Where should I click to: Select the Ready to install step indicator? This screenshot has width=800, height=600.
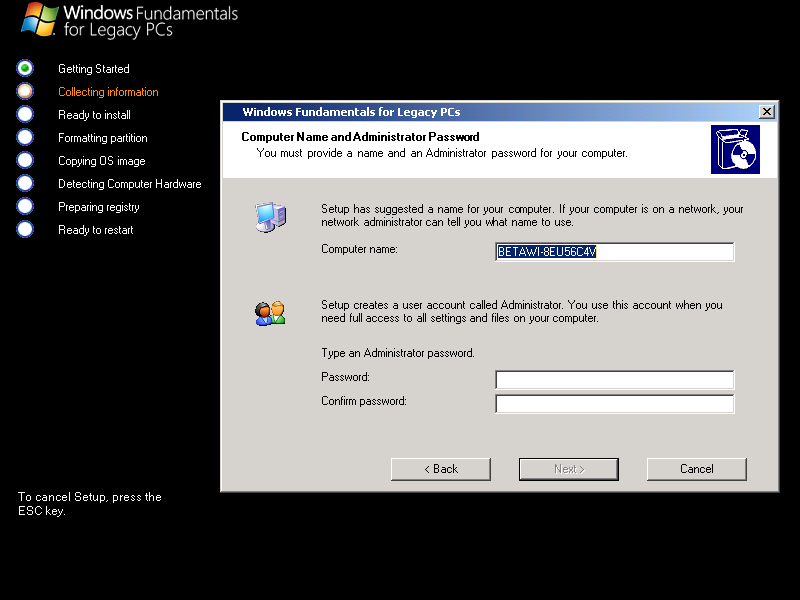click(x=25, y=114)
